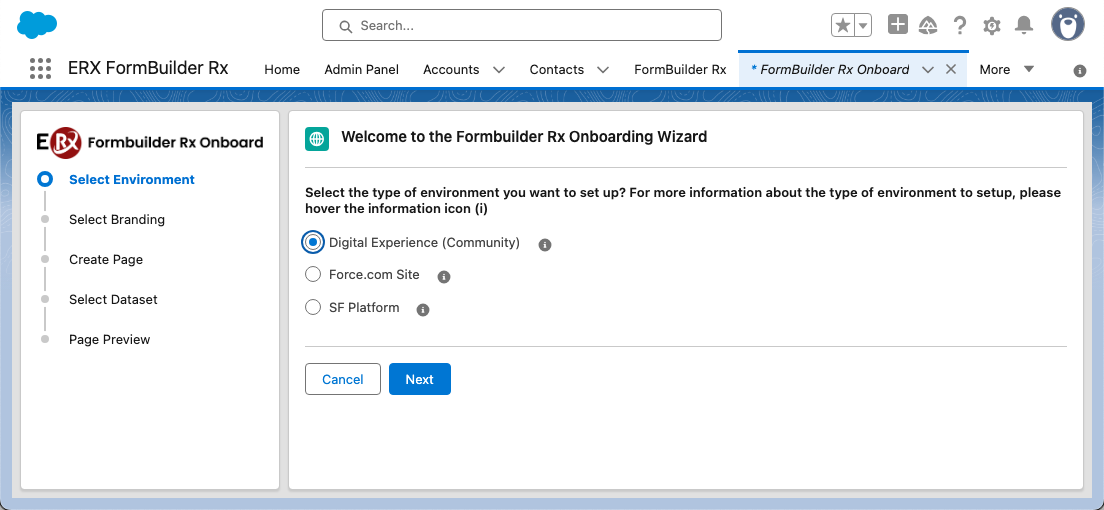The image size is (1104, 510).
Task: Select the SF Platform radio option
Action: 313,308
